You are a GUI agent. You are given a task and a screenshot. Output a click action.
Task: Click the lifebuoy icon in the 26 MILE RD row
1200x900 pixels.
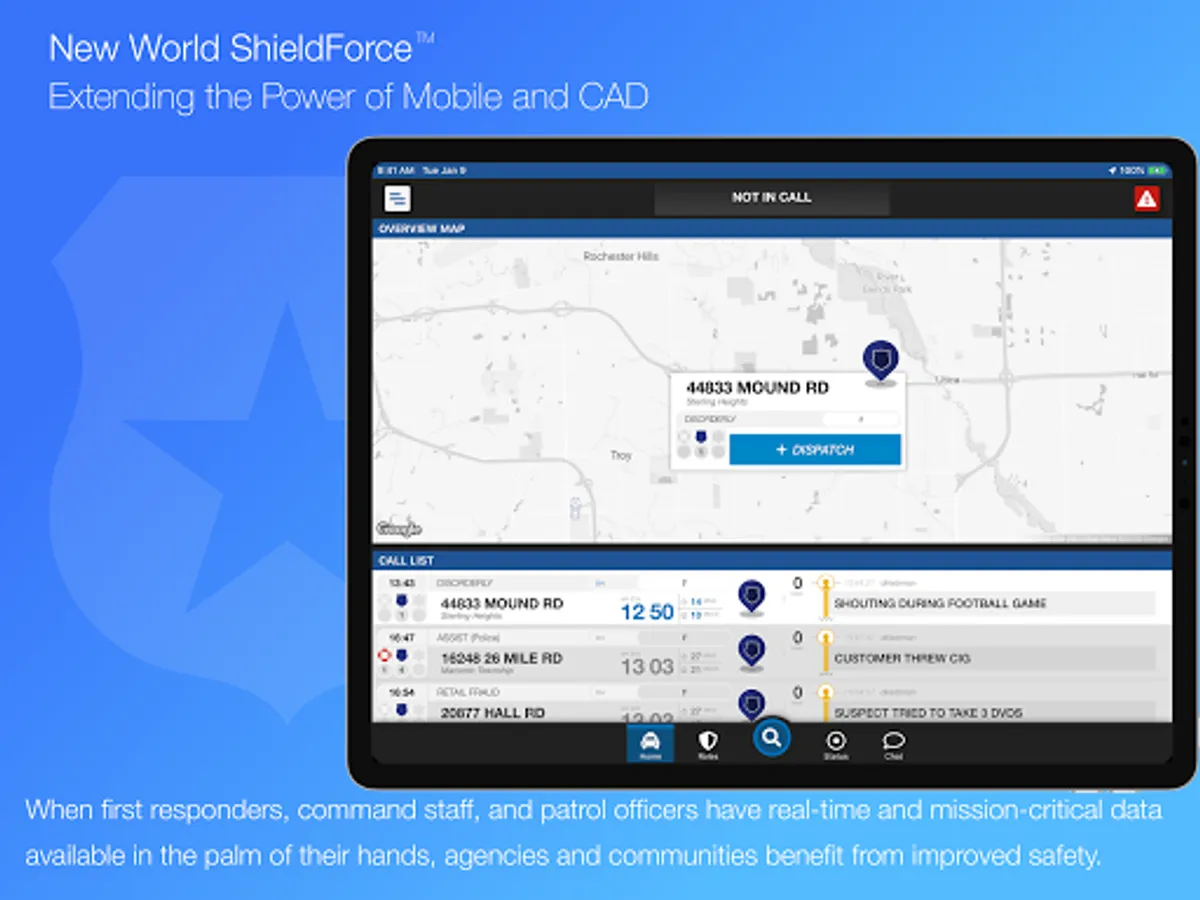(x=384, y=656)
